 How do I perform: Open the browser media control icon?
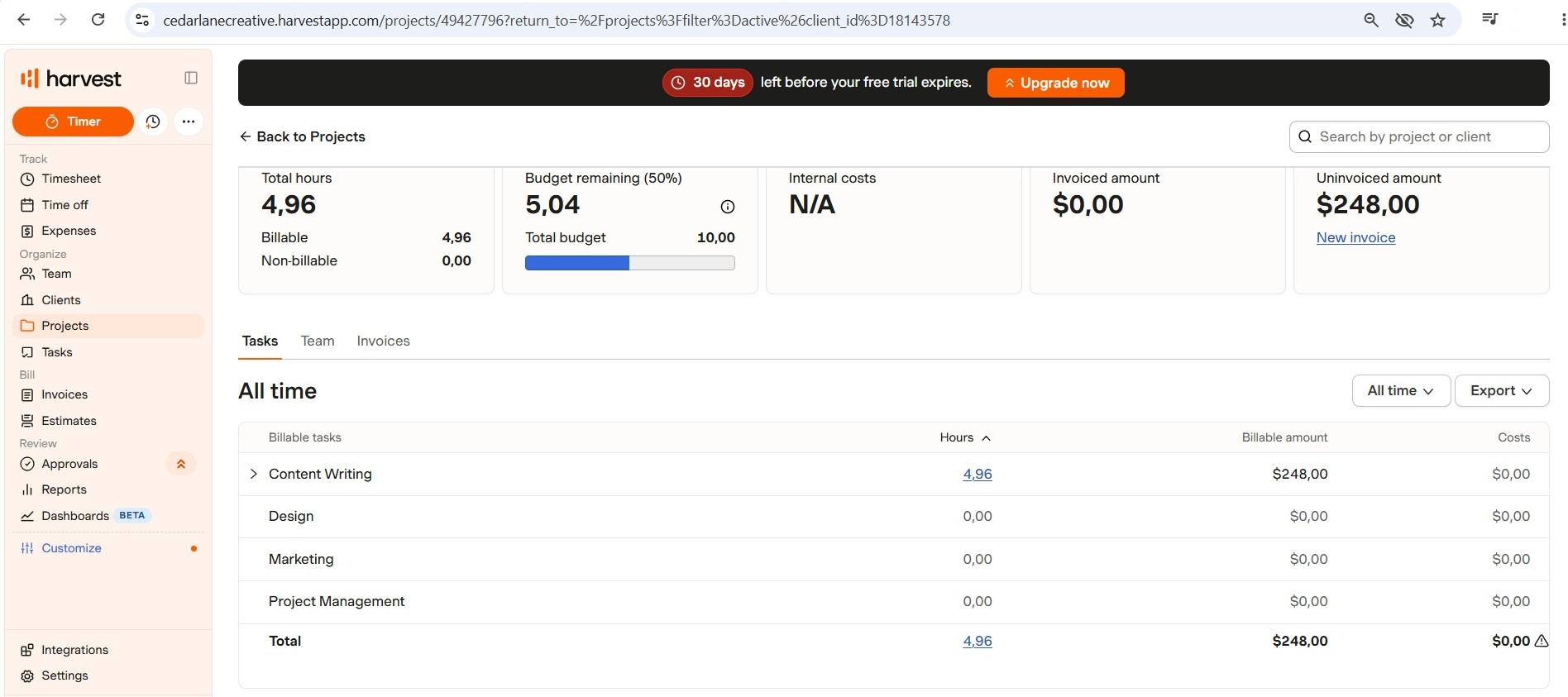point(1490,19)
